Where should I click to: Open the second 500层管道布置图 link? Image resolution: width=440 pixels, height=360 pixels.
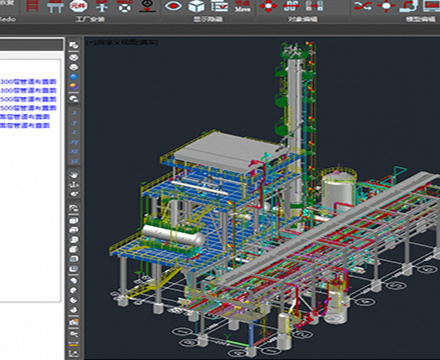(x=28, y=108)
